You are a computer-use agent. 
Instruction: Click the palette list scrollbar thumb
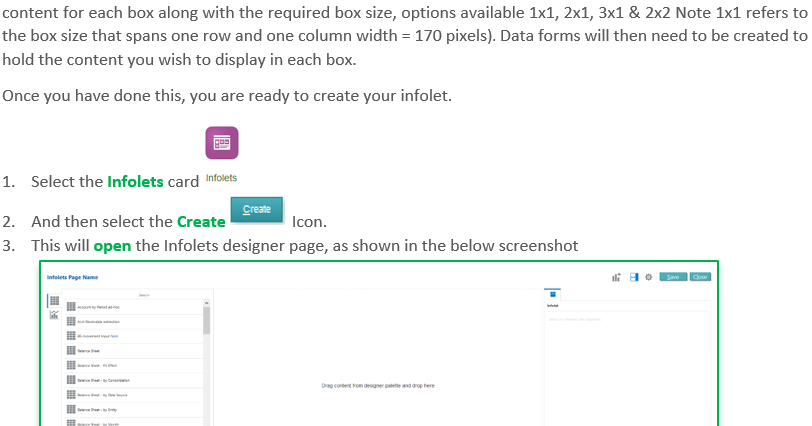(207, 320)
